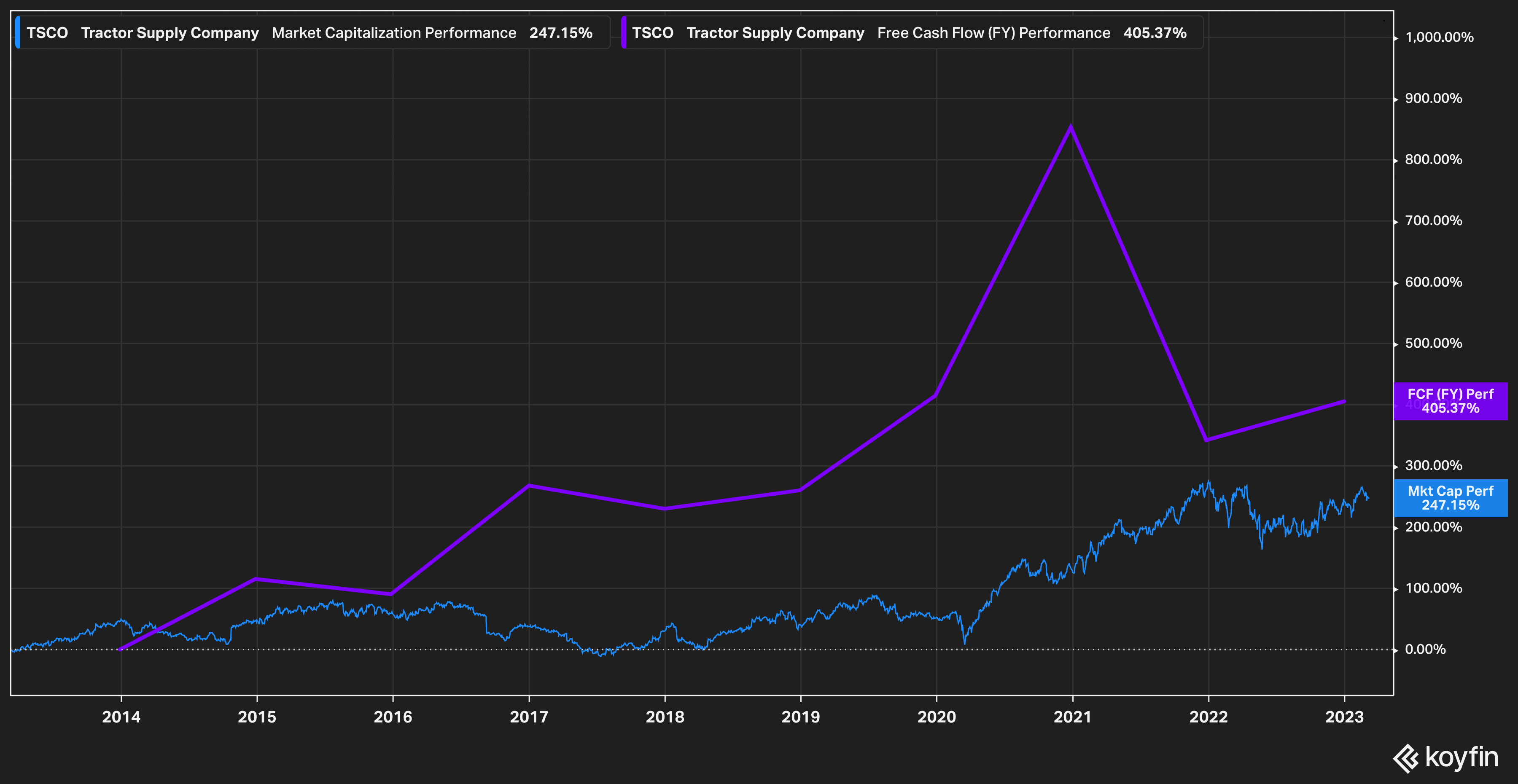This screenshot has height=784, width=1518.
Task: Click the 100.00% y-axis label
Action: click(1433, 588)
